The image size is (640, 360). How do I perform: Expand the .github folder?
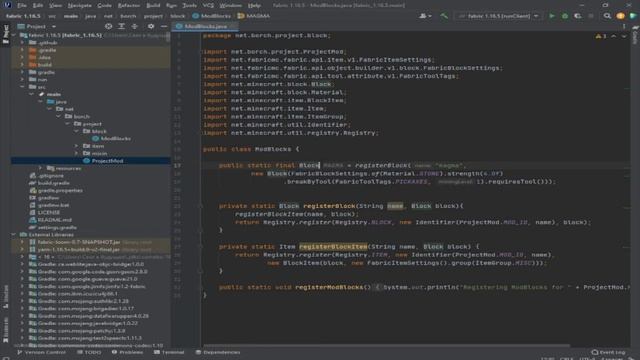point(22,42)
